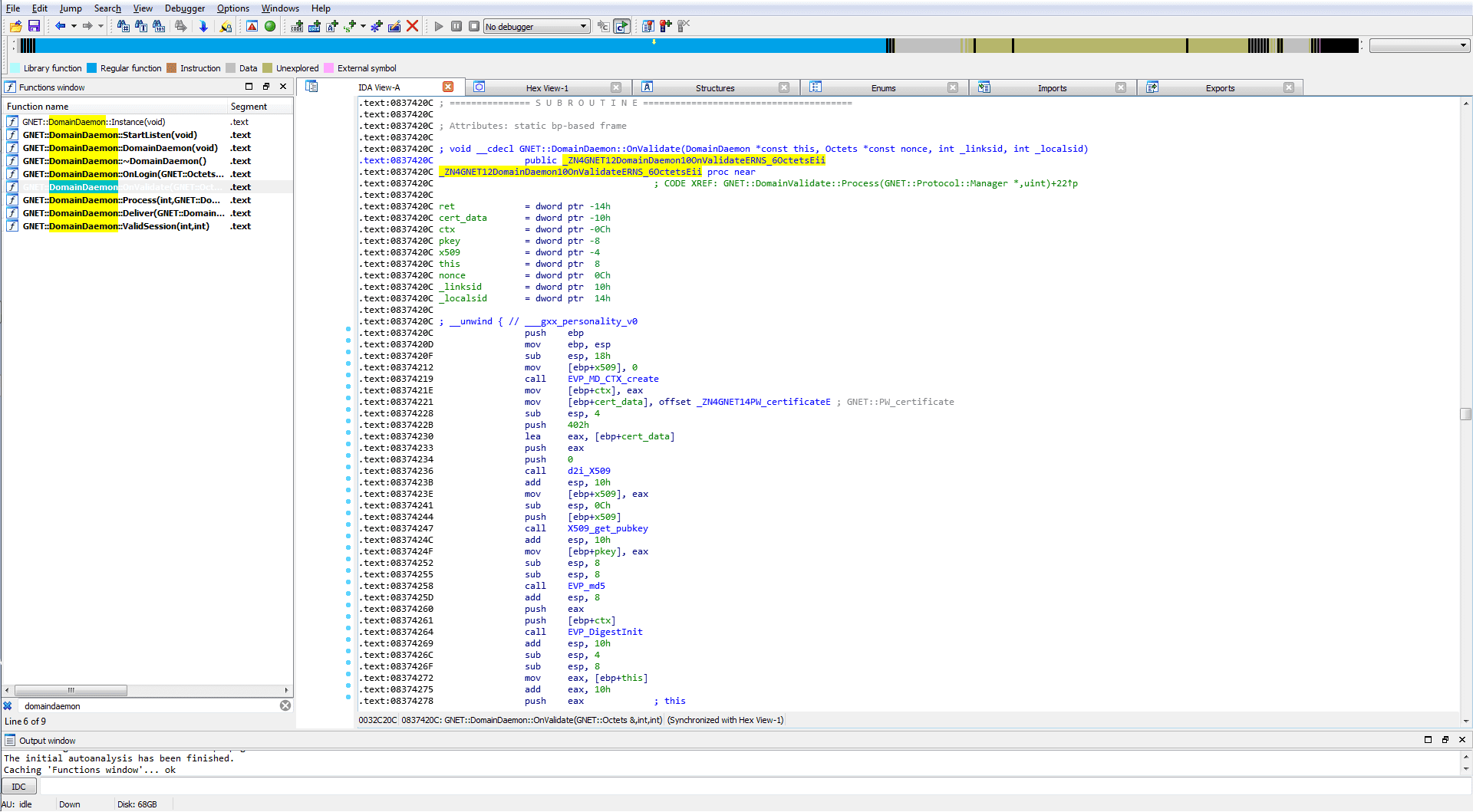This screenshot has height=812, width=1473.
Task: Float the Functions window with the restore button
Action: point(266,87)
